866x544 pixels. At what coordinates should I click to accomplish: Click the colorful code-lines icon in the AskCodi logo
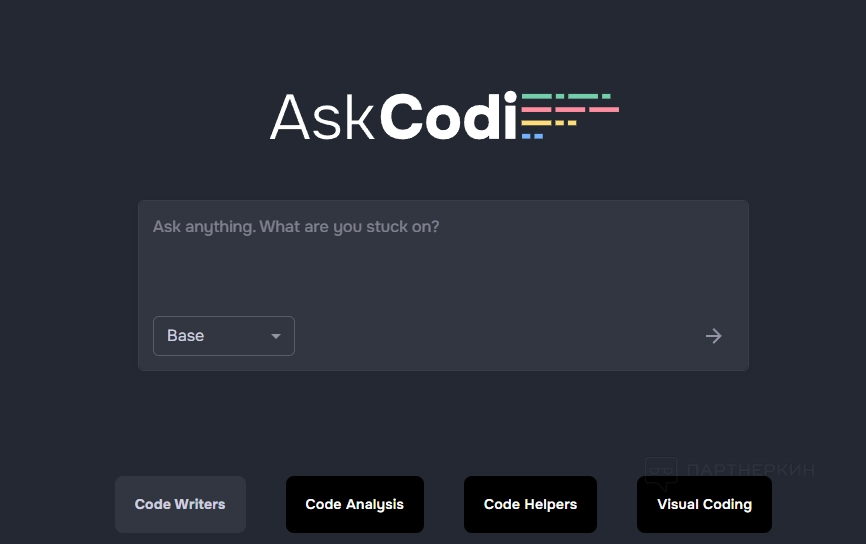tap(569, 116)
